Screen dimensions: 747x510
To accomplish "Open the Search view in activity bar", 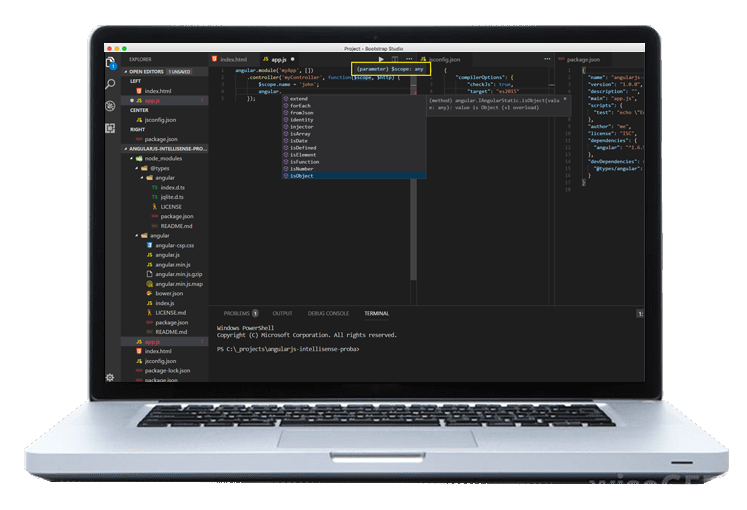I will pyautogui.click(x=110, y=84).
